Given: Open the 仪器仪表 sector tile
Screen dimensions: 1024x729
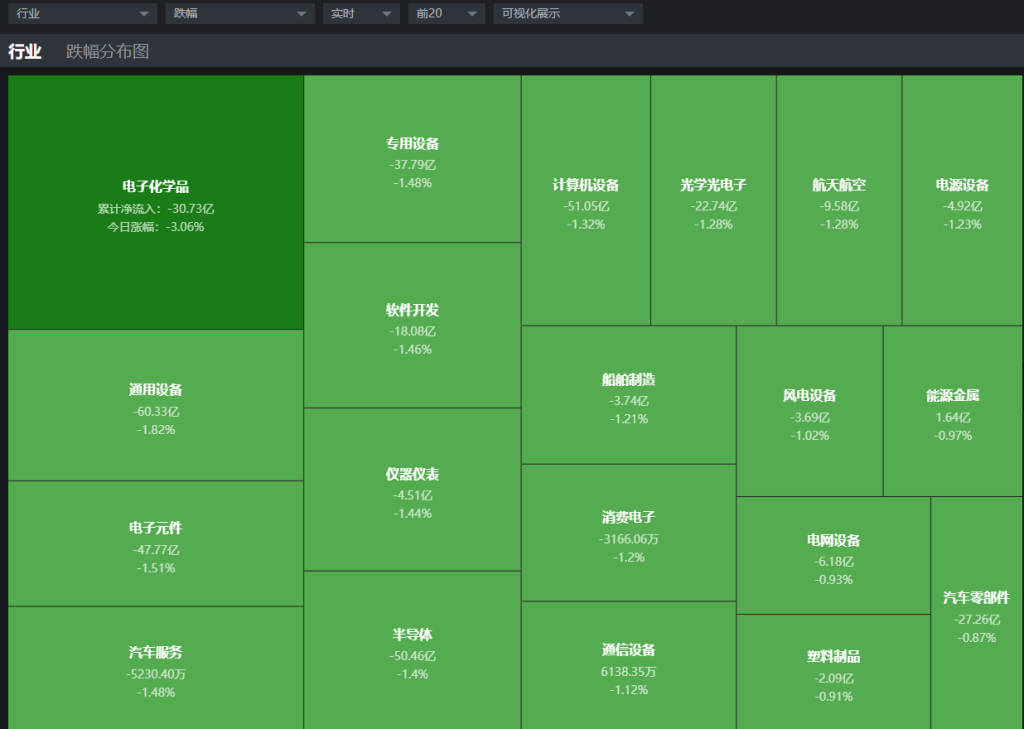Looking at the screenshot, I should 412,490.
